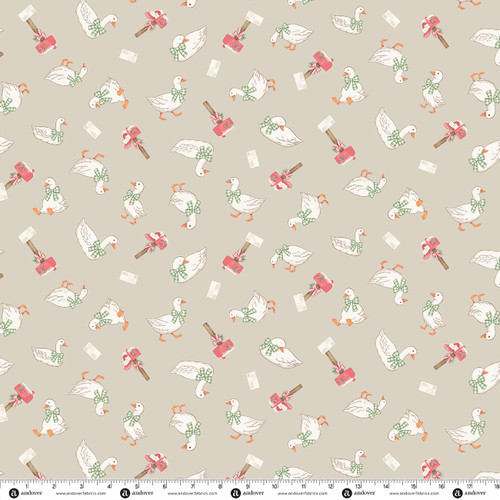The image size is (500, 500).
Task: Click the ruler number 8
Action: pyautogui.click(x=220, y=487)
